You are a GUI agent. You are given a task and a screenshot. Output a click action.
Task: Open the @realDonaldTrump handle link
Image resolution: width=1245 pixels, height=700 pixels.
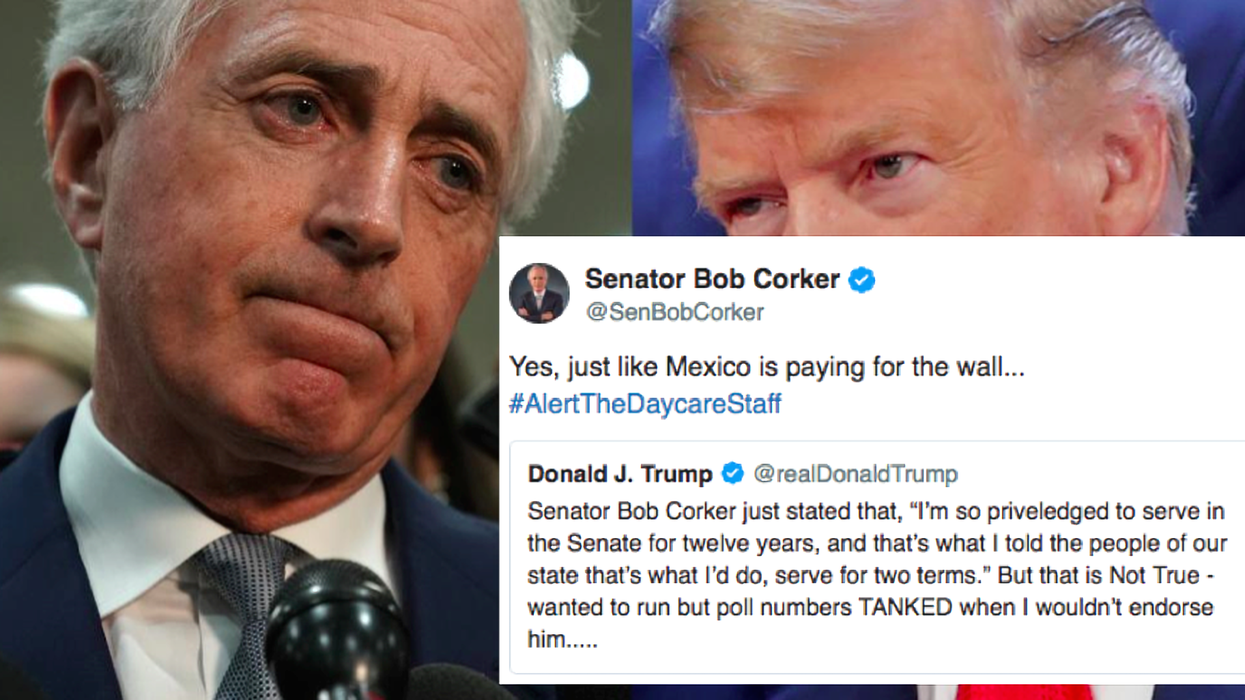(x=855, y=473)
